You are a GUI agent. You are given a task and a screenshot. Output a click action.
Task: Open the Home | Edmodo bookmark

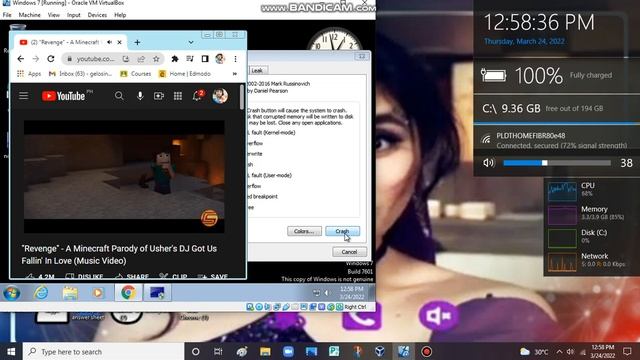click(x=184, y=74)
